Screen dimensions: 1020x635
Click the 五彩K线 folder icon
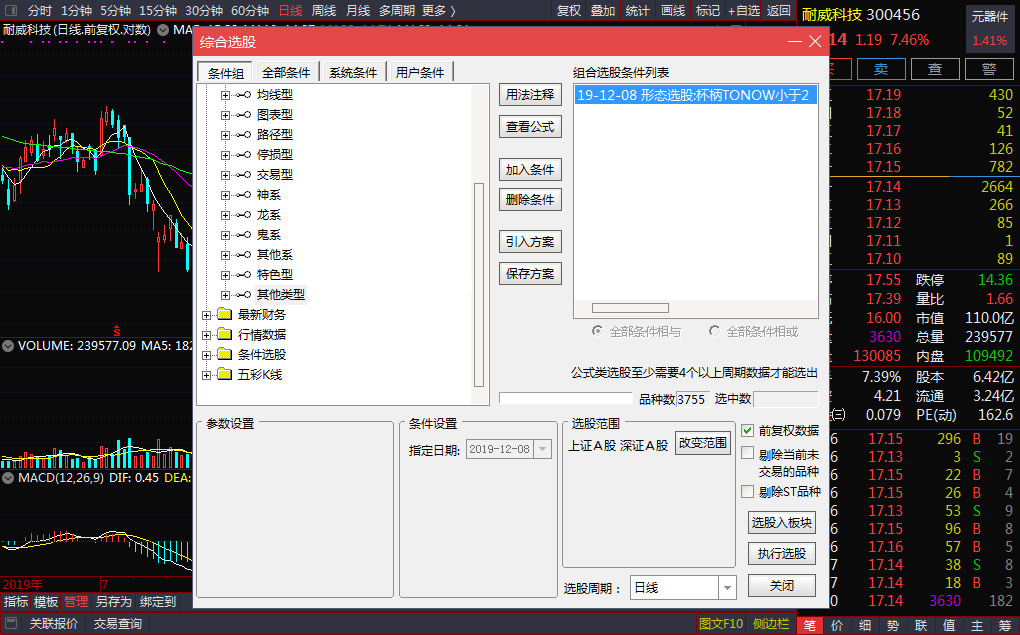[224, 375]
